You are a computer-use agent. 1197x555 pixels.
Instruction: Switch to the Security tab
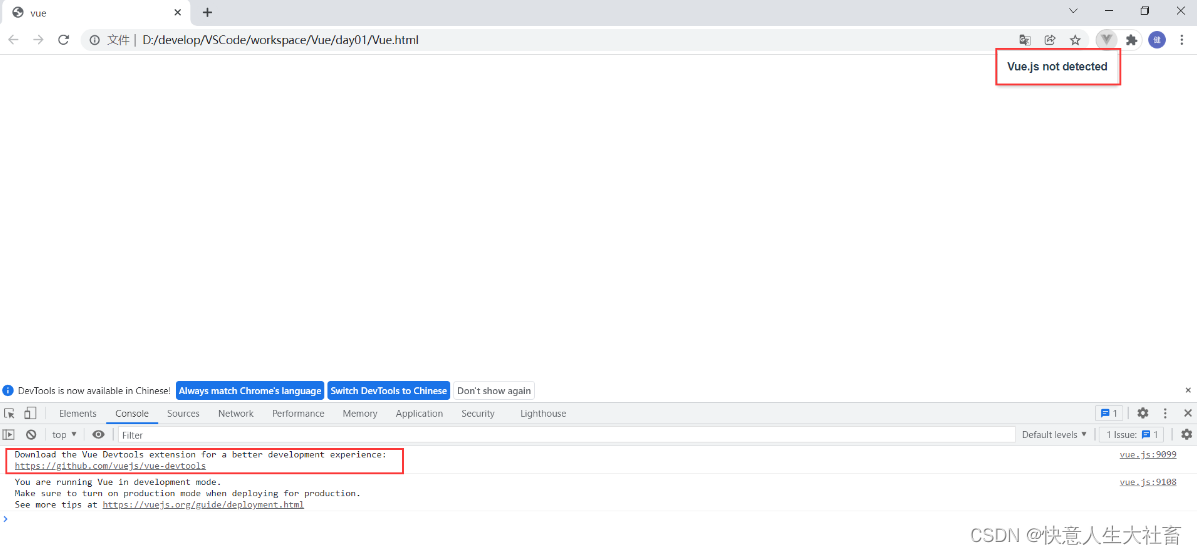click(x=478, y=413)
